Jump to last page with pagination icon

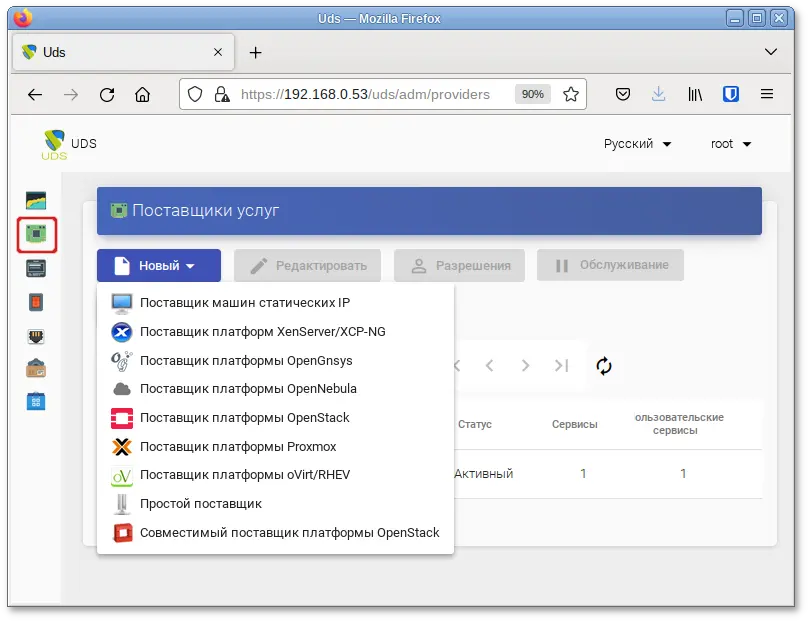click(x=561, y=366)
